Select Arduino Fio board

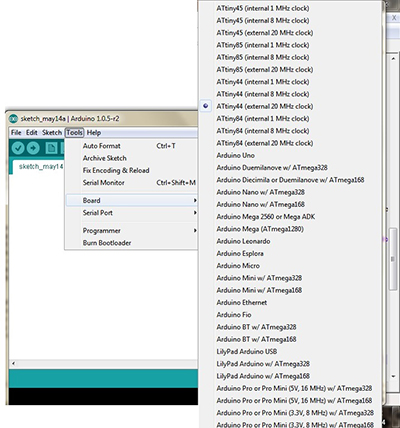[x=234, y=315]
